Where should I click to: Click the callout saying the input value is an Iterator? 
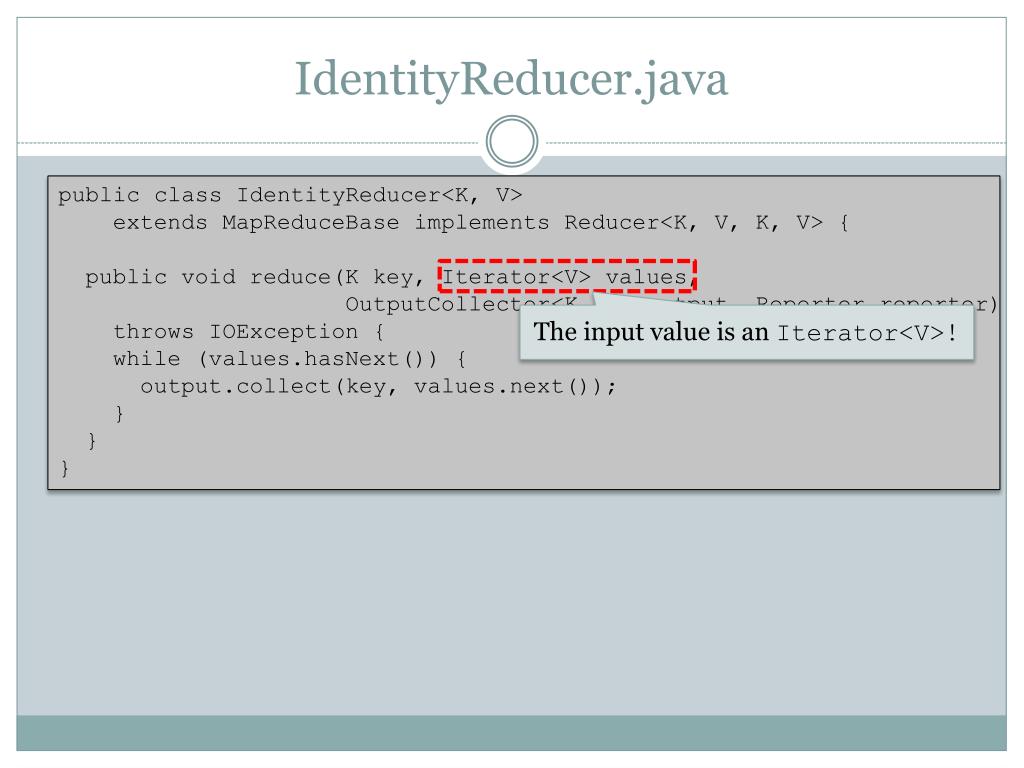tap(746, 332)
